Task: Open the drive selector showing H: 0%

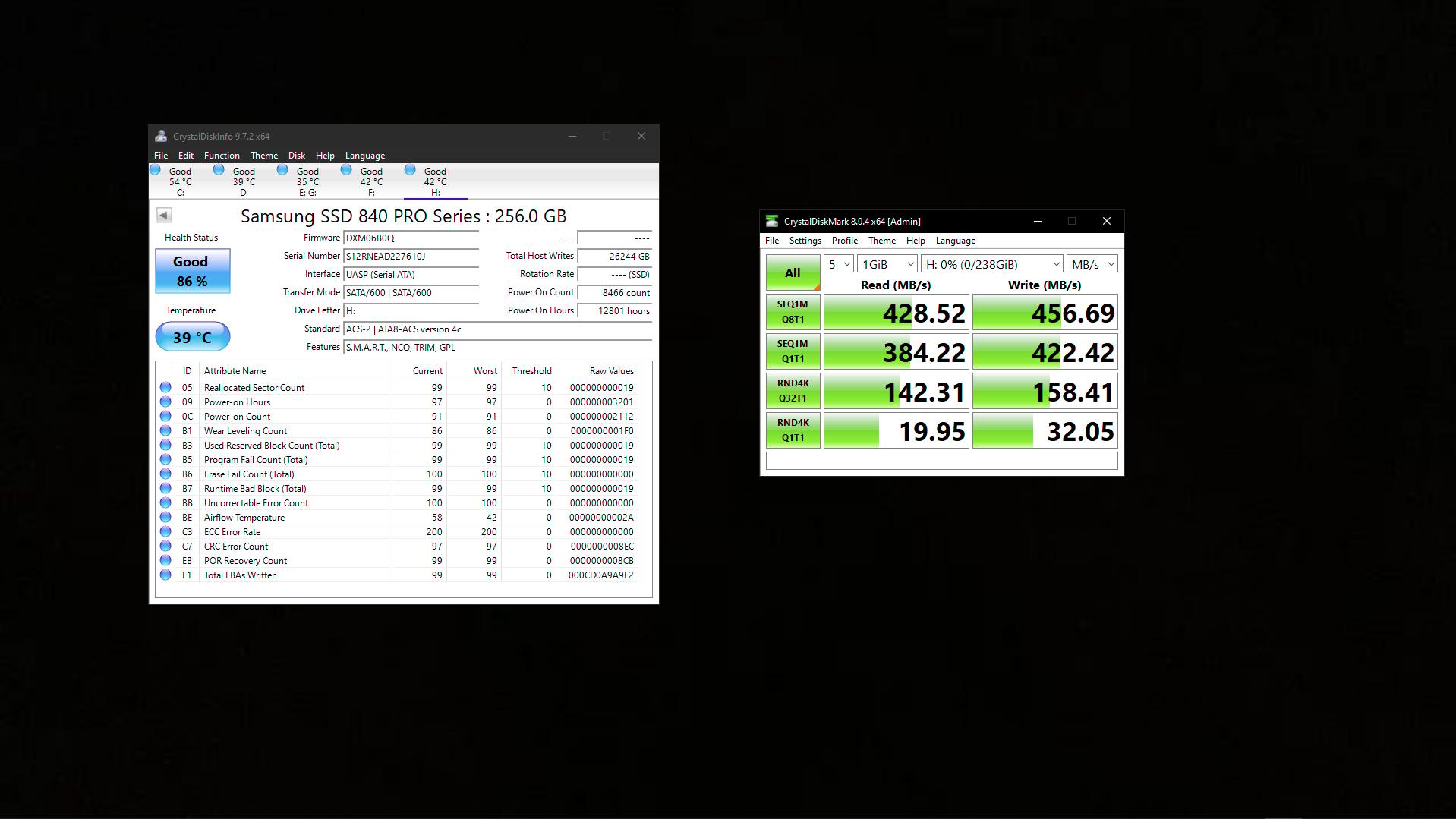Action: click(992, 264)
